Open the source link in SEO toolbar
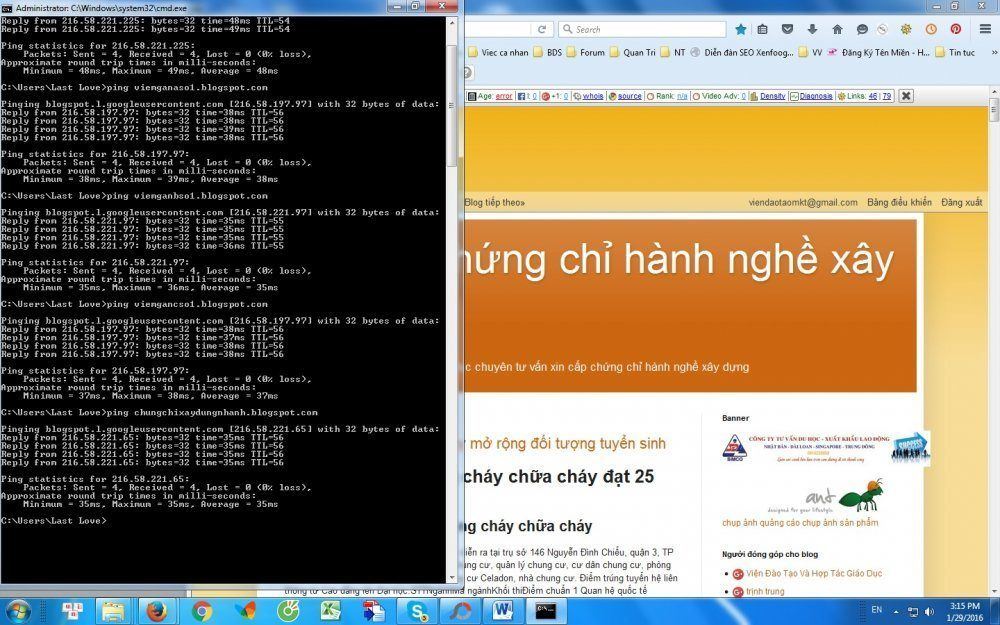Image resolution: width=1000 pixels, height=625 pixels. click(x=629, y=96)
